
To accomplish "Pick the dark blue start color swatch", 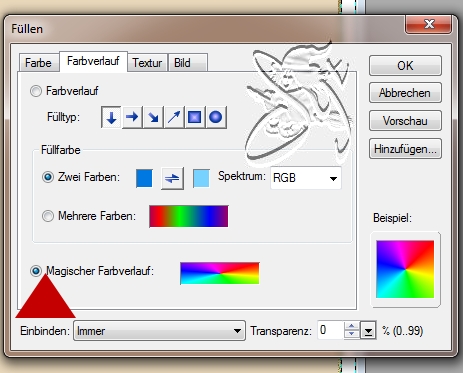I will (144, 178).
